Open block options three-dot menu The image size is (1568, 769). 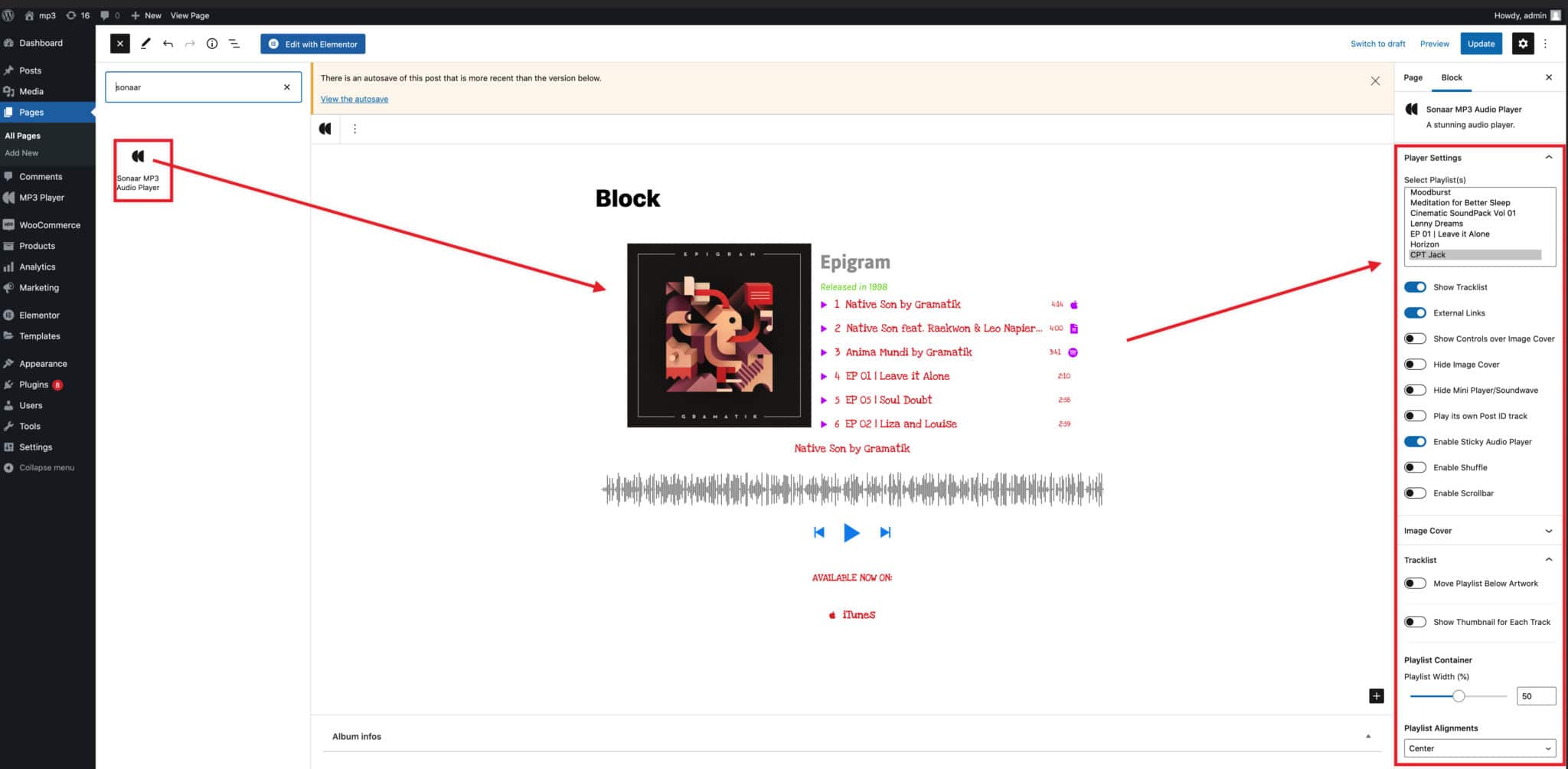(x=354, y=129)
